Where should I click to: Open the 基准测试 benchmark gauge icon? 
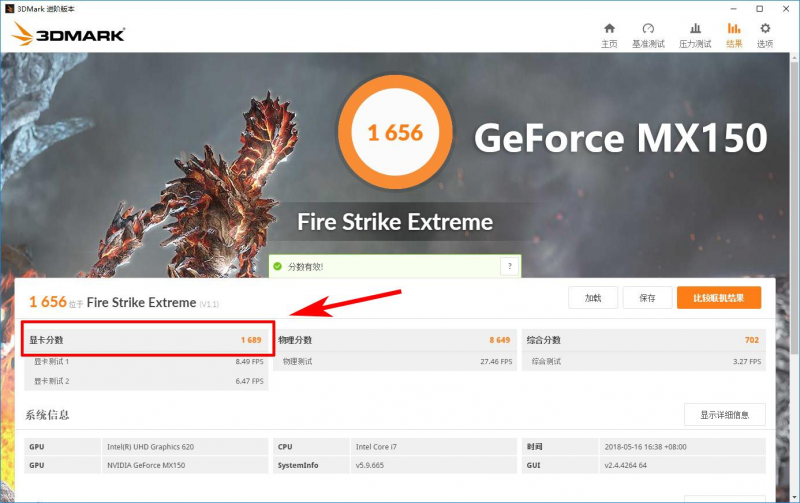click(648, 29)
